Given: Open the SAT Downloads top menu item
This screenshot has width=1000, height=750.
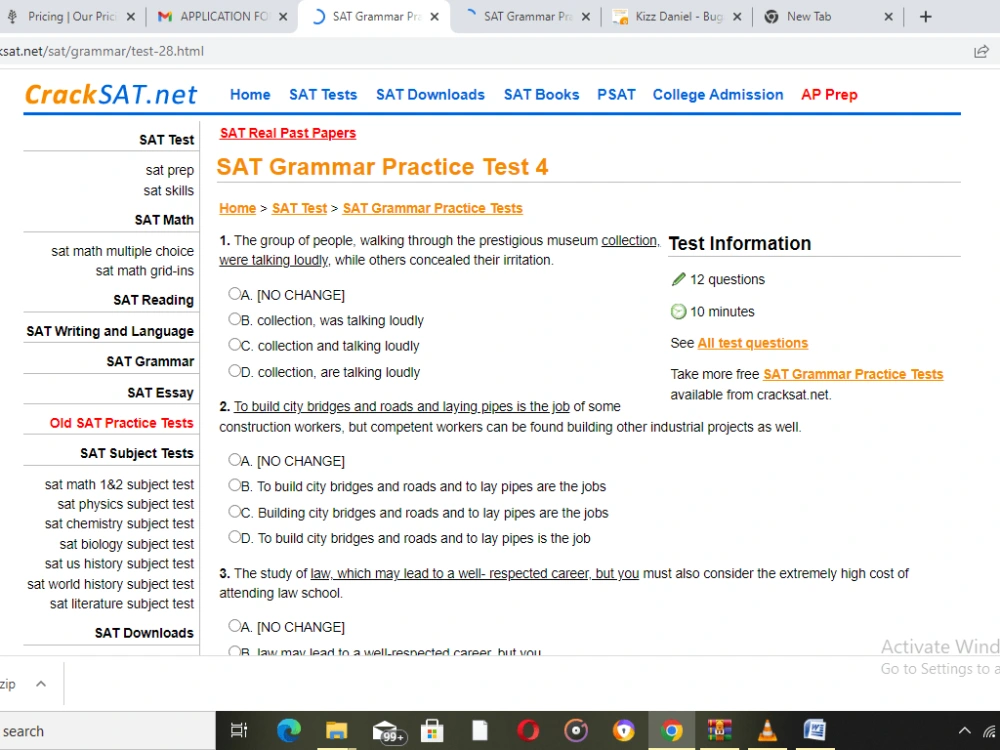Looking at the screenshot, I should [430, 94].
